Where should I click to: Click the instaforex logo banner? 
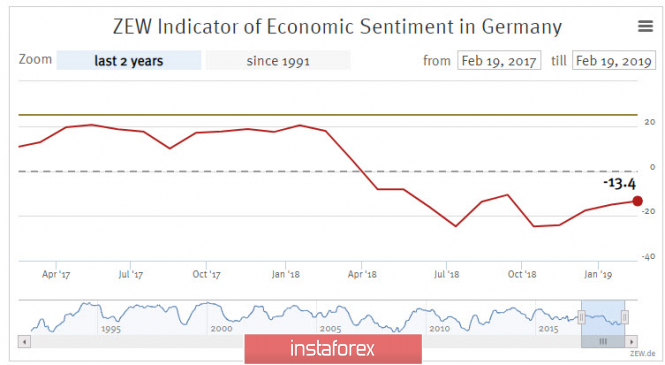click(x=333, y=348)
